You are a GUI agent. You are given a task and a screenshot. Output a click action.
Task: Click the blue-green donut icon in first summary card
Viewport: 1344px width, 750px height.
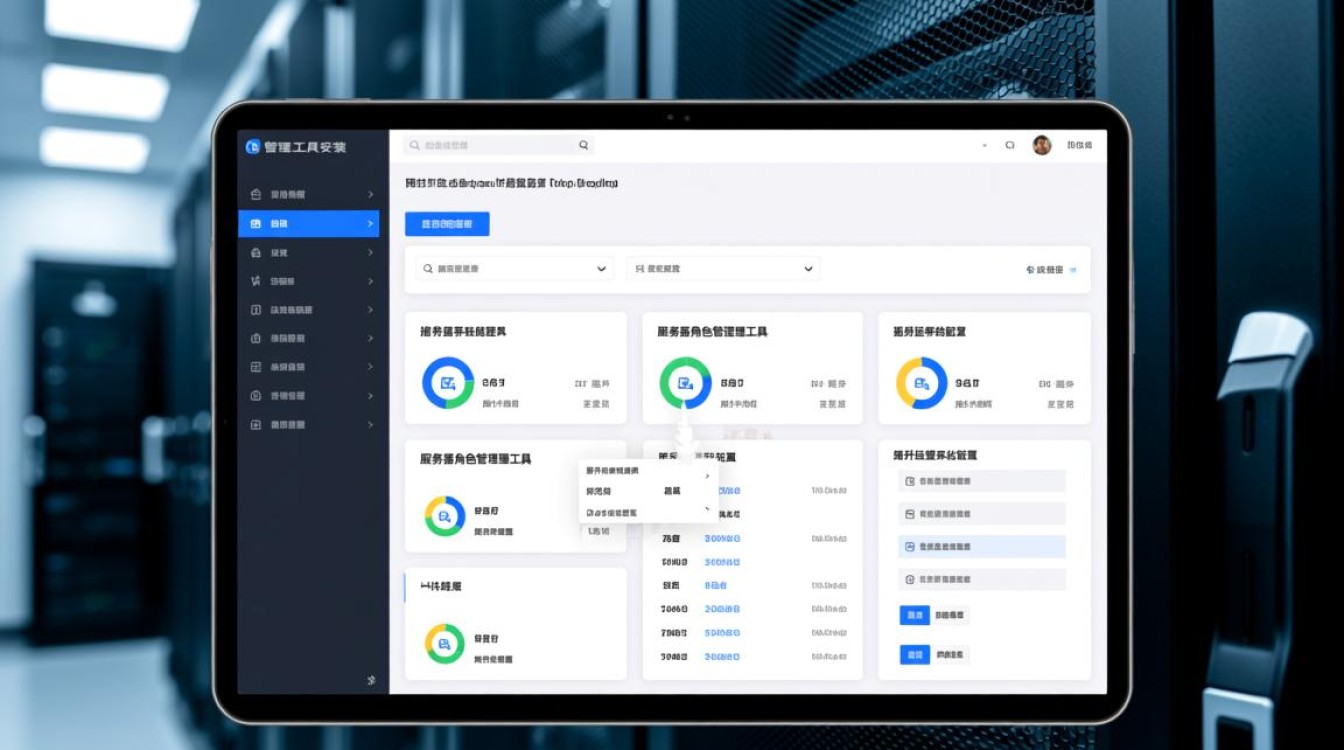(x=447, y=383)
